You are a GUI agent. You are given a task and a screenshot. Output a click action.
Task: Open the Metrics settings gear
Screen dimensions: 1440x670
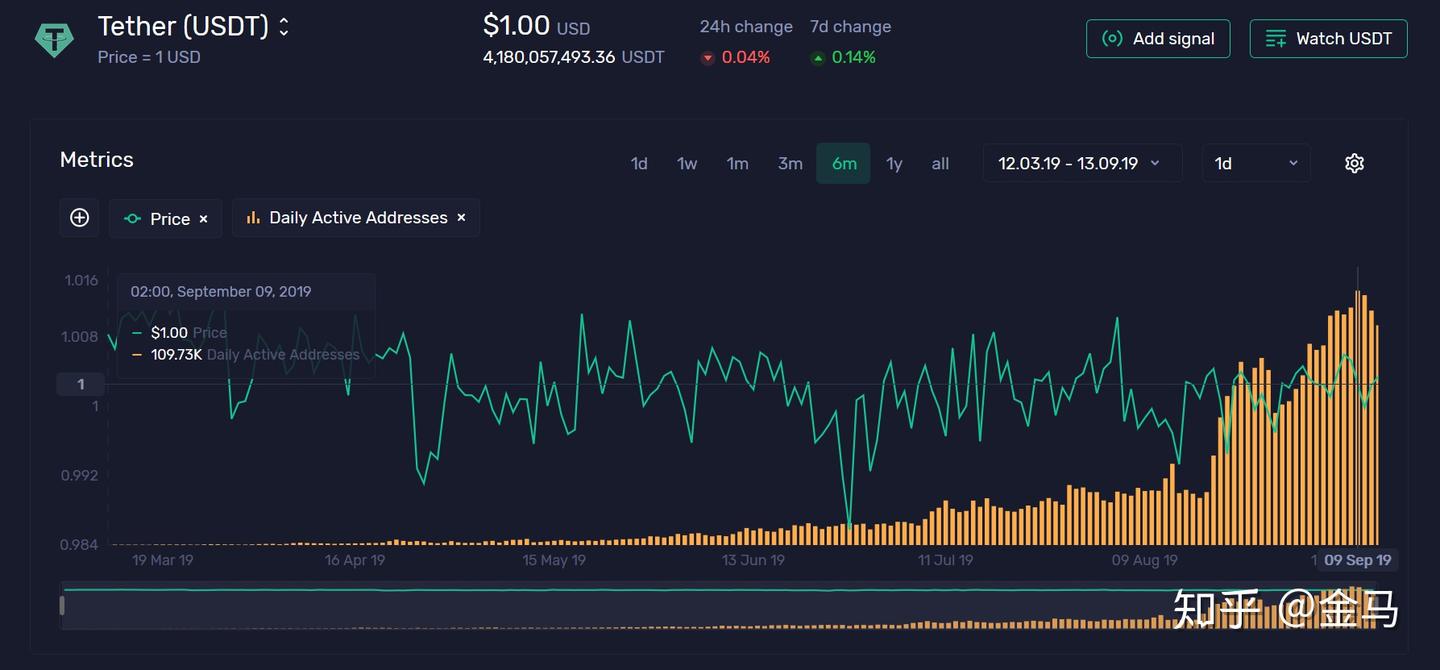pos(1354,162)
